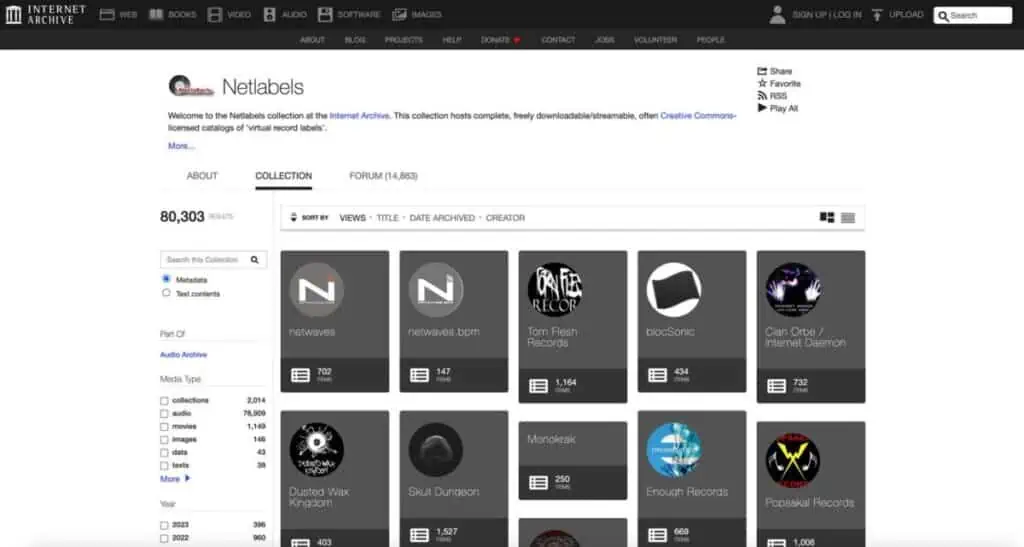Open the Clan Orbe / Internet Daemon thumbnail
The height and width of the screenshot is (547, 1024).
[x=793, y=289]
